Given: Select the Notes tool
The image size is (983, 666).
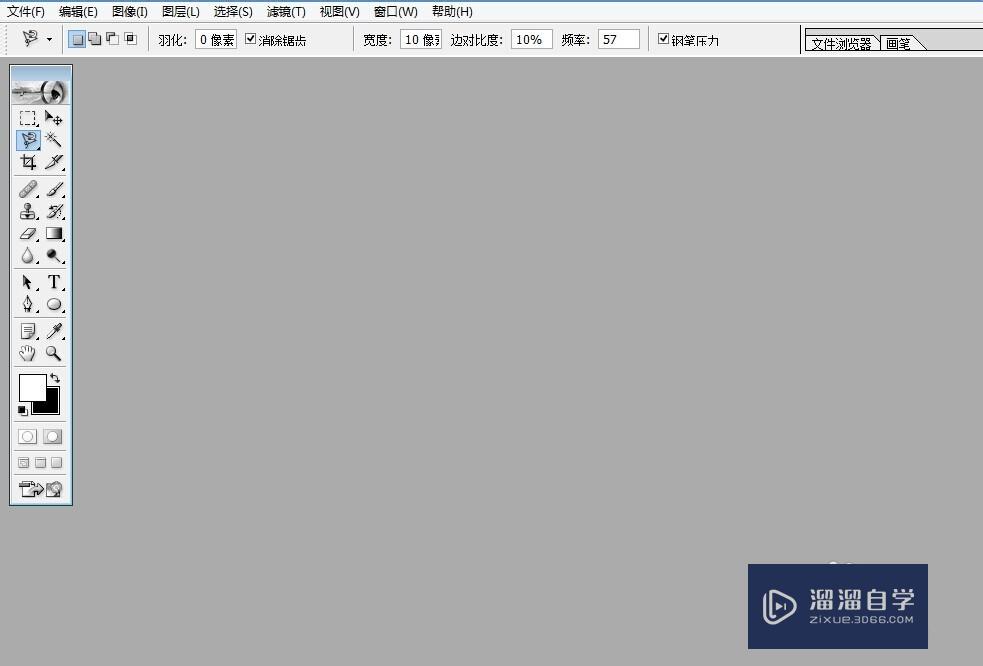Looking at the screenshot, I should point(28,331).
